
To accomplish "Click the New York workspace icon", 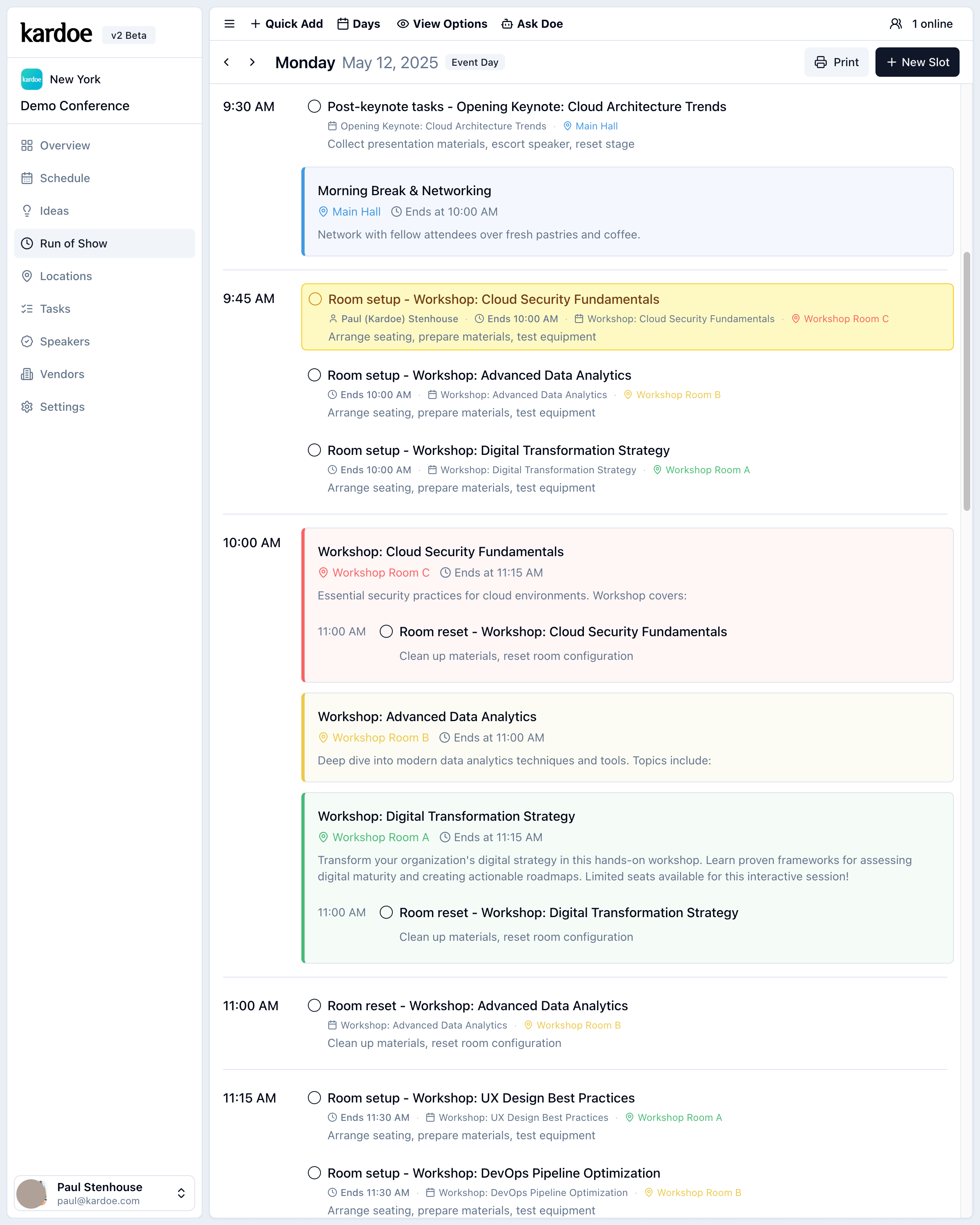I will (32, 79).
